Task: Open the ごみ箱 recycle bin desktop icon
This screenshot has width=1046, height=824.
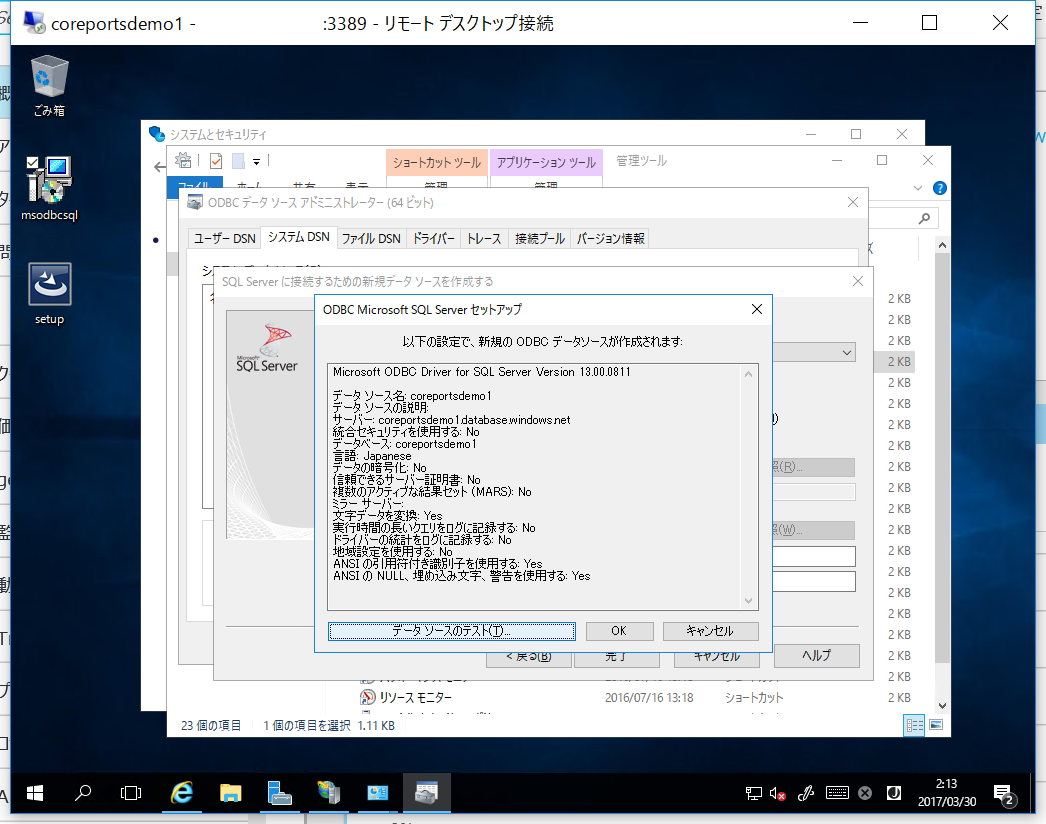Action: [49, 86]
